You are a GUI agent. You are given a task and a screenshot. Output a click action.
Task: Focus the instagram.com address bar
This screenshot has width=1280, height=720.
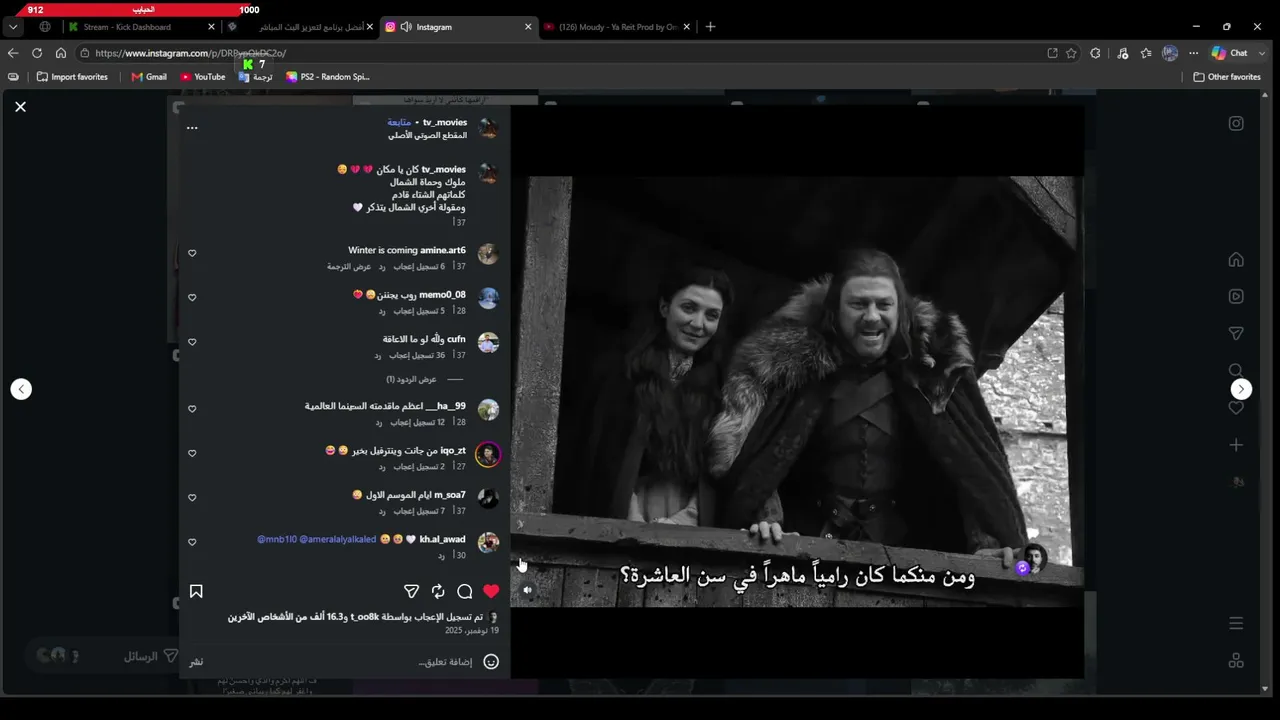coord(560,53)
